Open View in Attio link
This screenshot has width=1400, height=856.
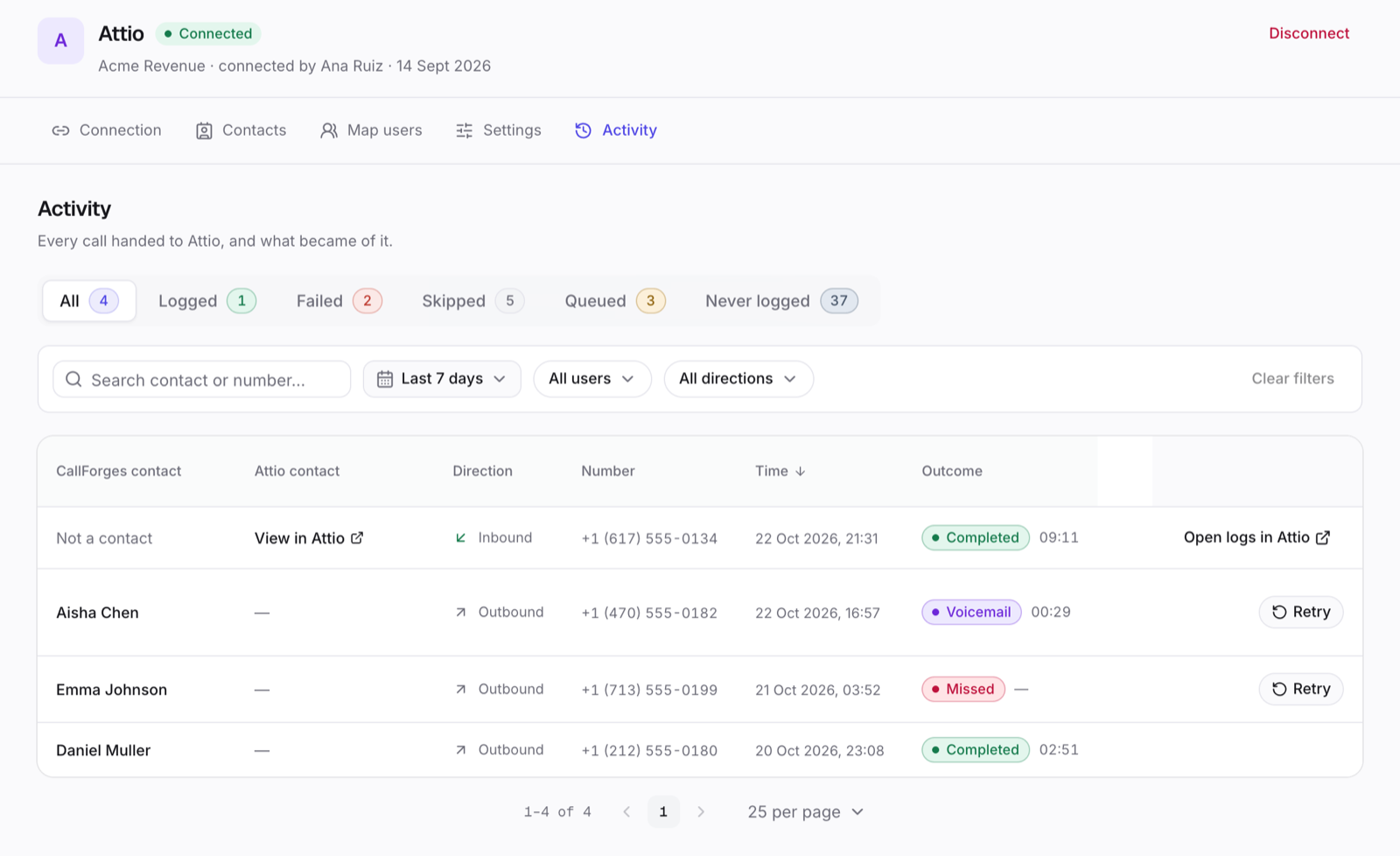309,538
